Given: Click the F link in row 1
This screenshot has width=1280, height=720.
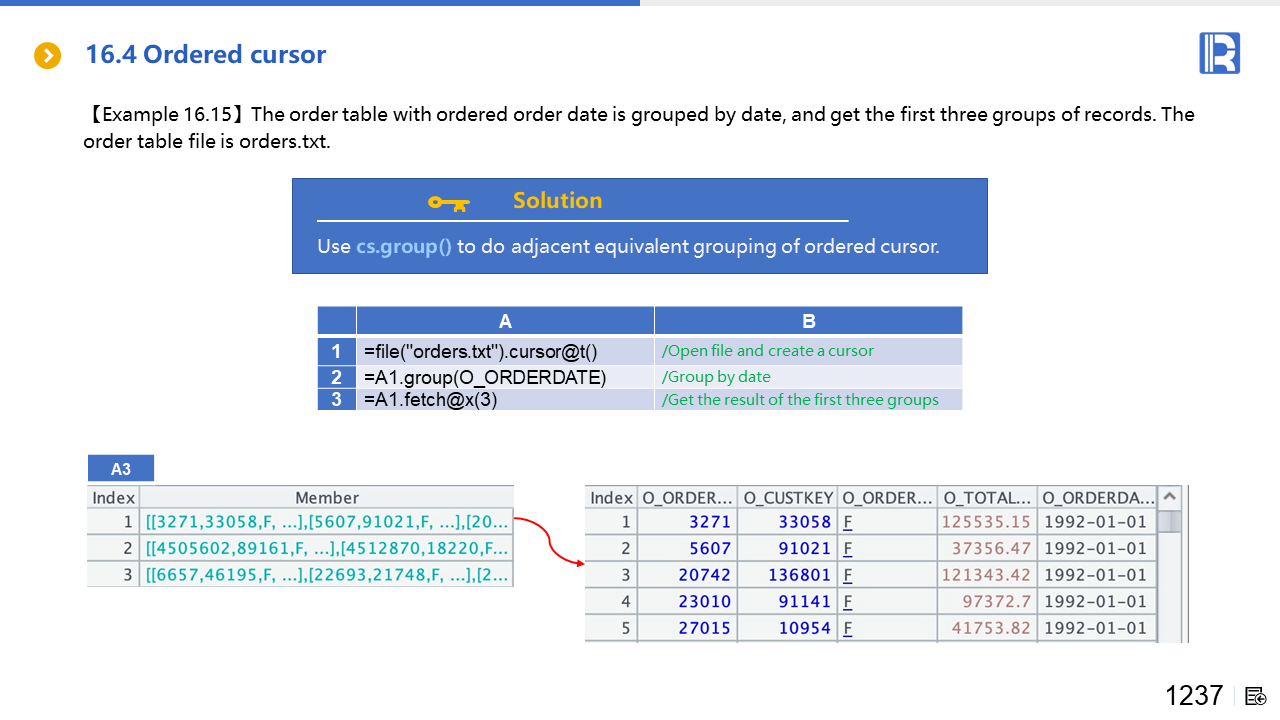Looking at the screenshot, I should (847, 522).
